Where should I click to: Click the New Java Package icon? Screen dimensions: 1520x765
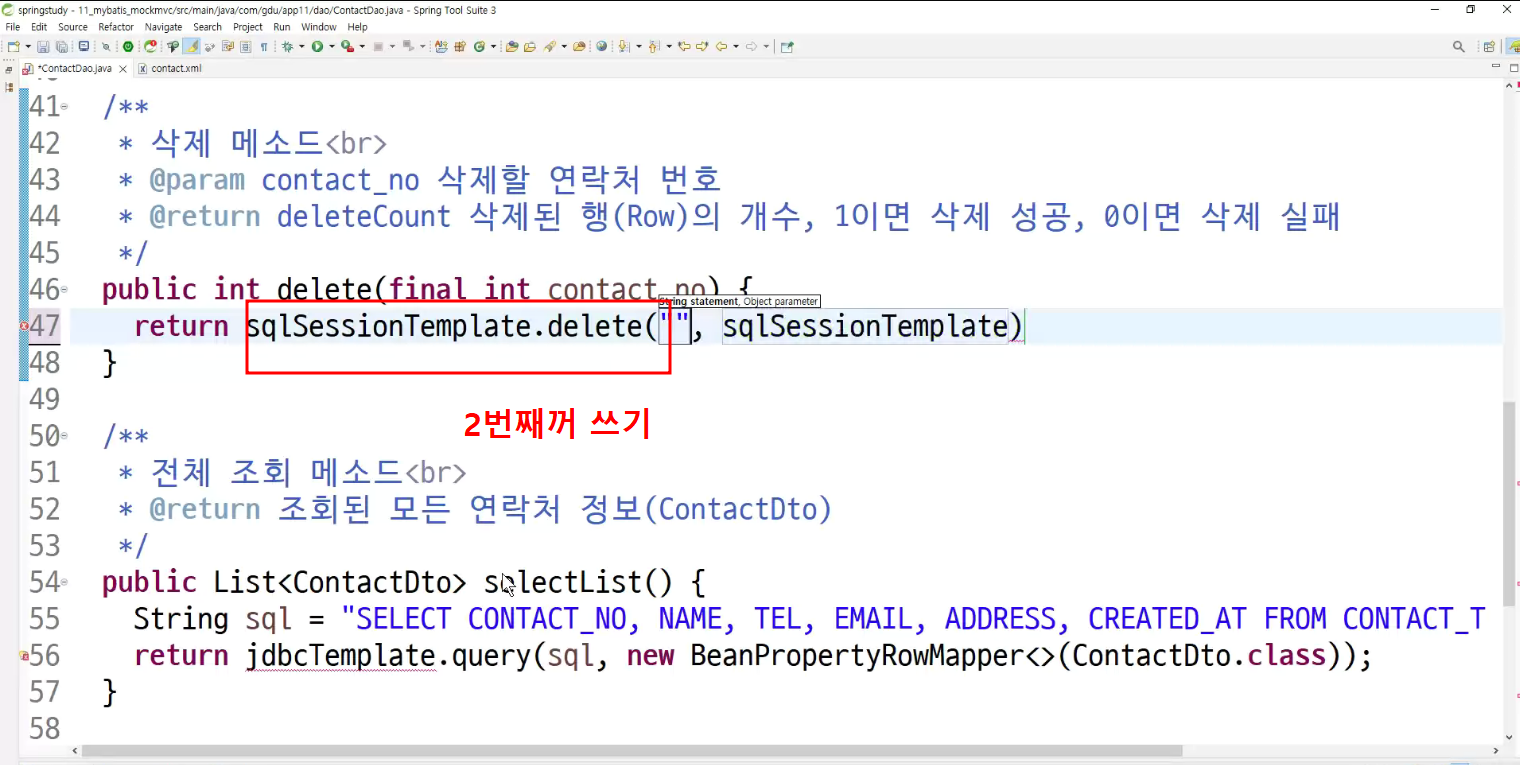point(460,46)
